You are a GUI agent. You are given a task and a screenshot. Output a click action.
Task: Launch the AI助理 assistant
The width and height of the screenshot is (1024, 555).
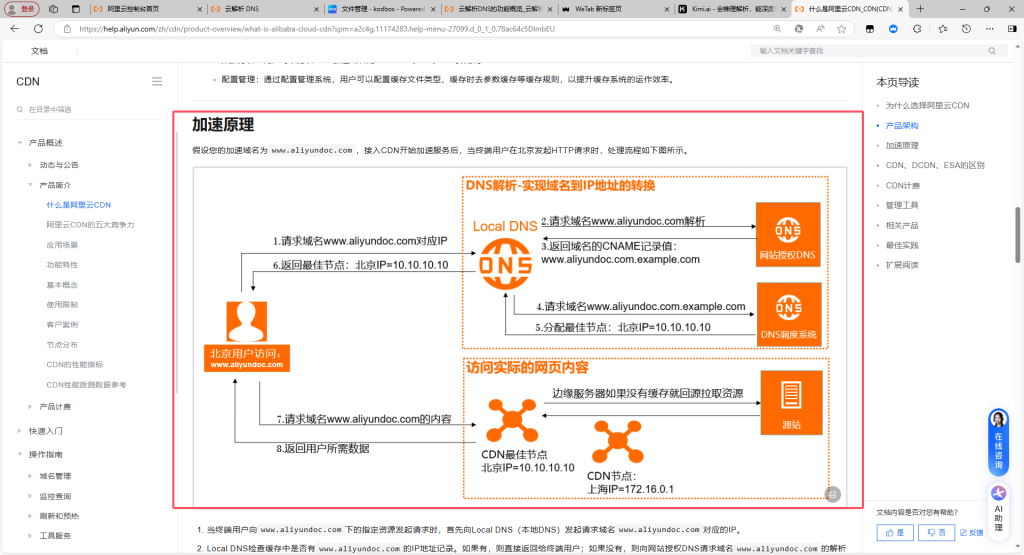[997, 505]
